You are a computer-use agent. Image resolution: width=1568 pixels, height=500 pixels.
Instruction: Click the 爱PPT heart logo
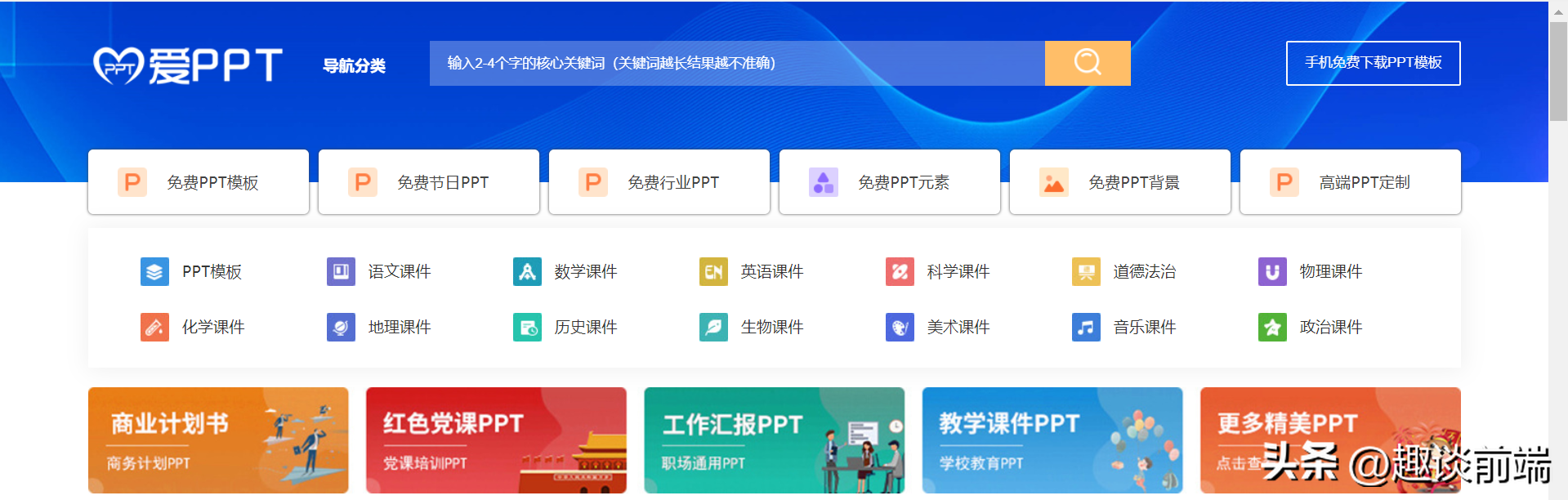point(188,65)
